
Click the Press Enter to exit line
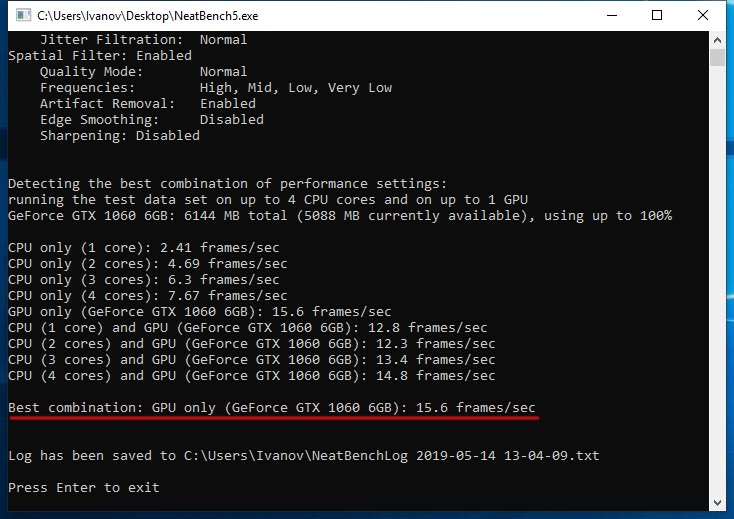coord(84,488)
